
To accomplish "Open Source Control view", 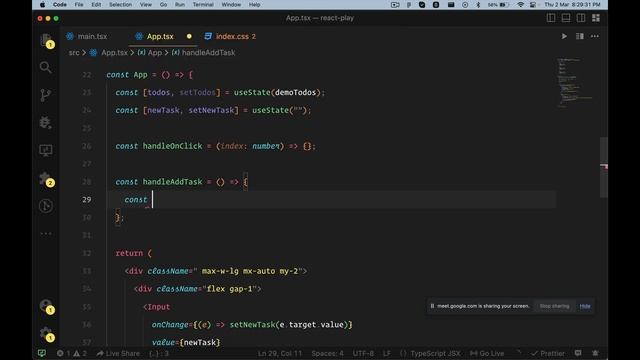I will coord(46,95).
